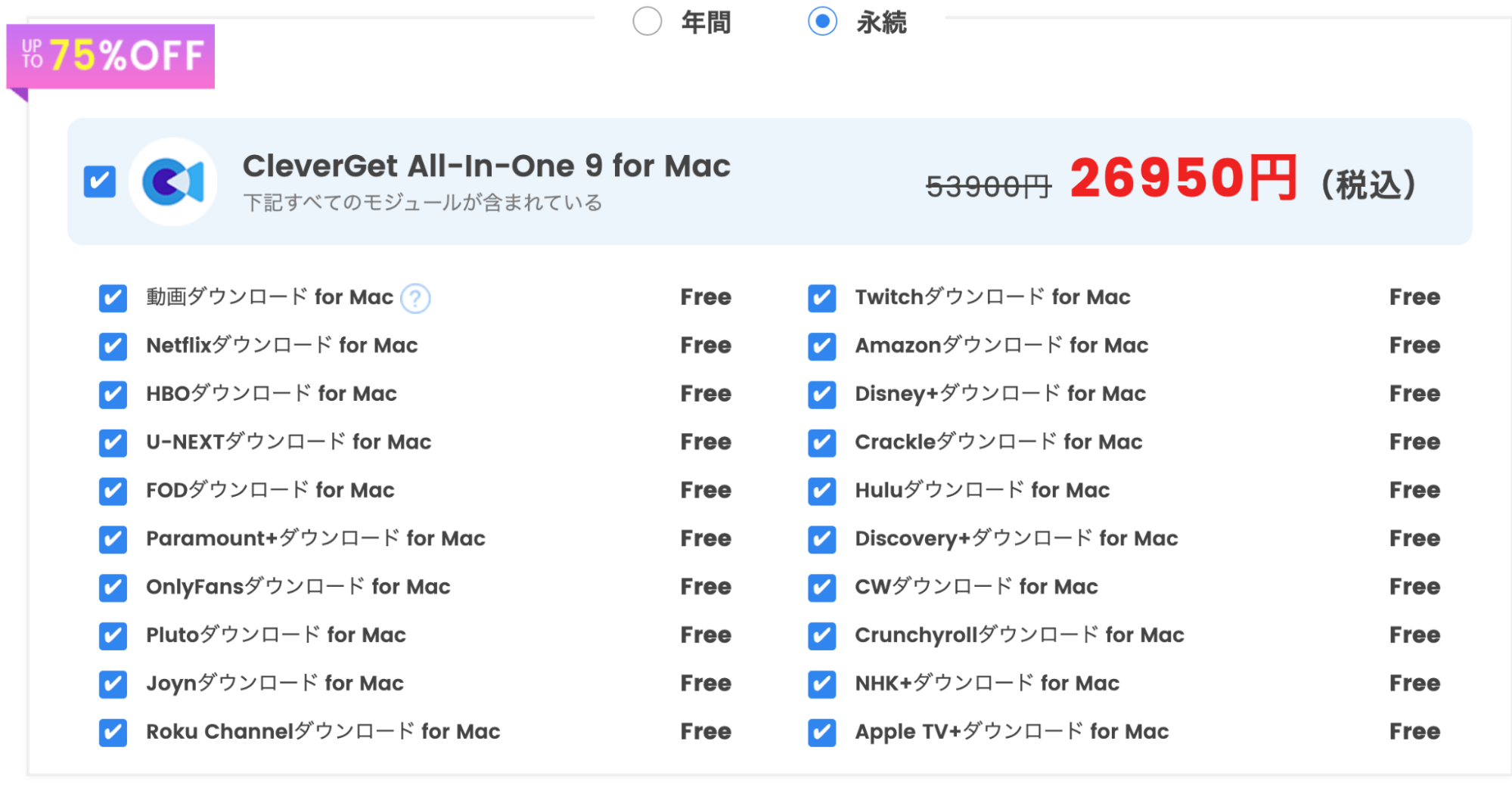Click the help question mark icon
Image resolution: width=1512 pixels, height=797 pixels.
click(x=415, y=298)
